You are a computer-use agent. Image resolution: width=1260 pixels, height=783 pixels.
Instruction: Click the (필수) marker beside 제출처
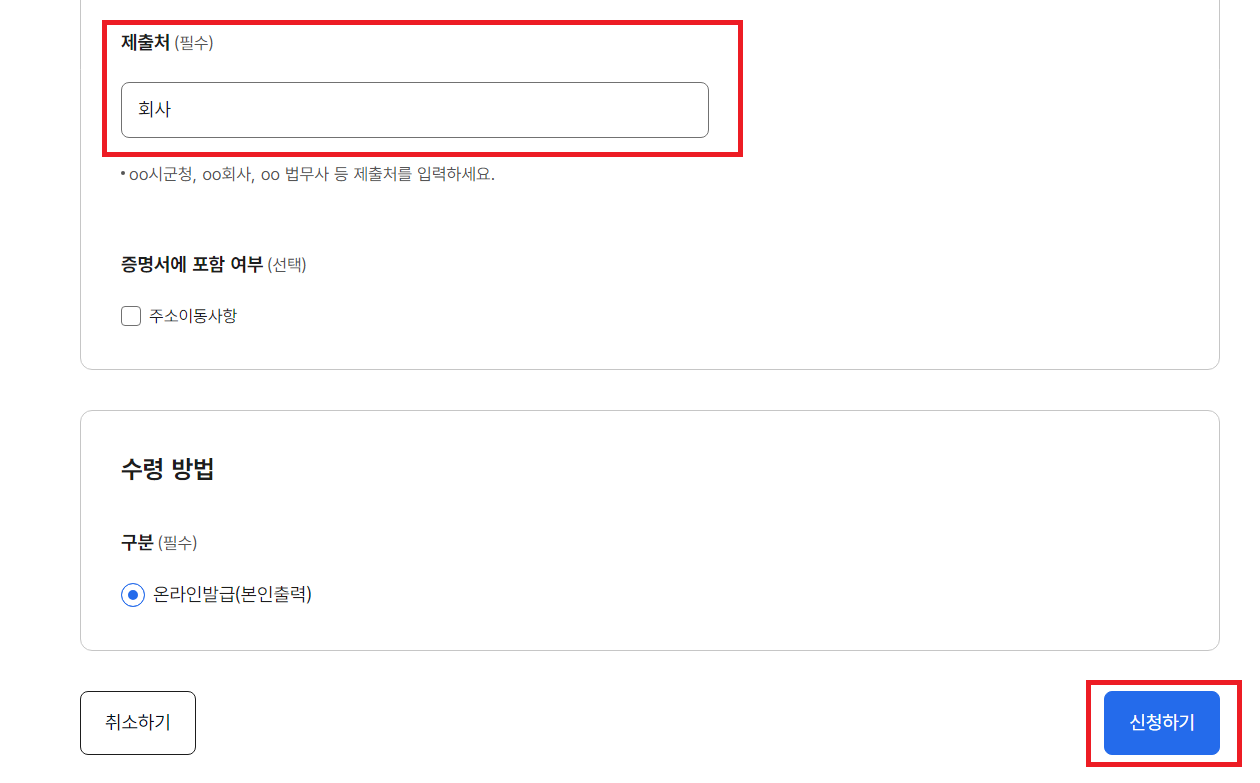(x=194, y=43)
